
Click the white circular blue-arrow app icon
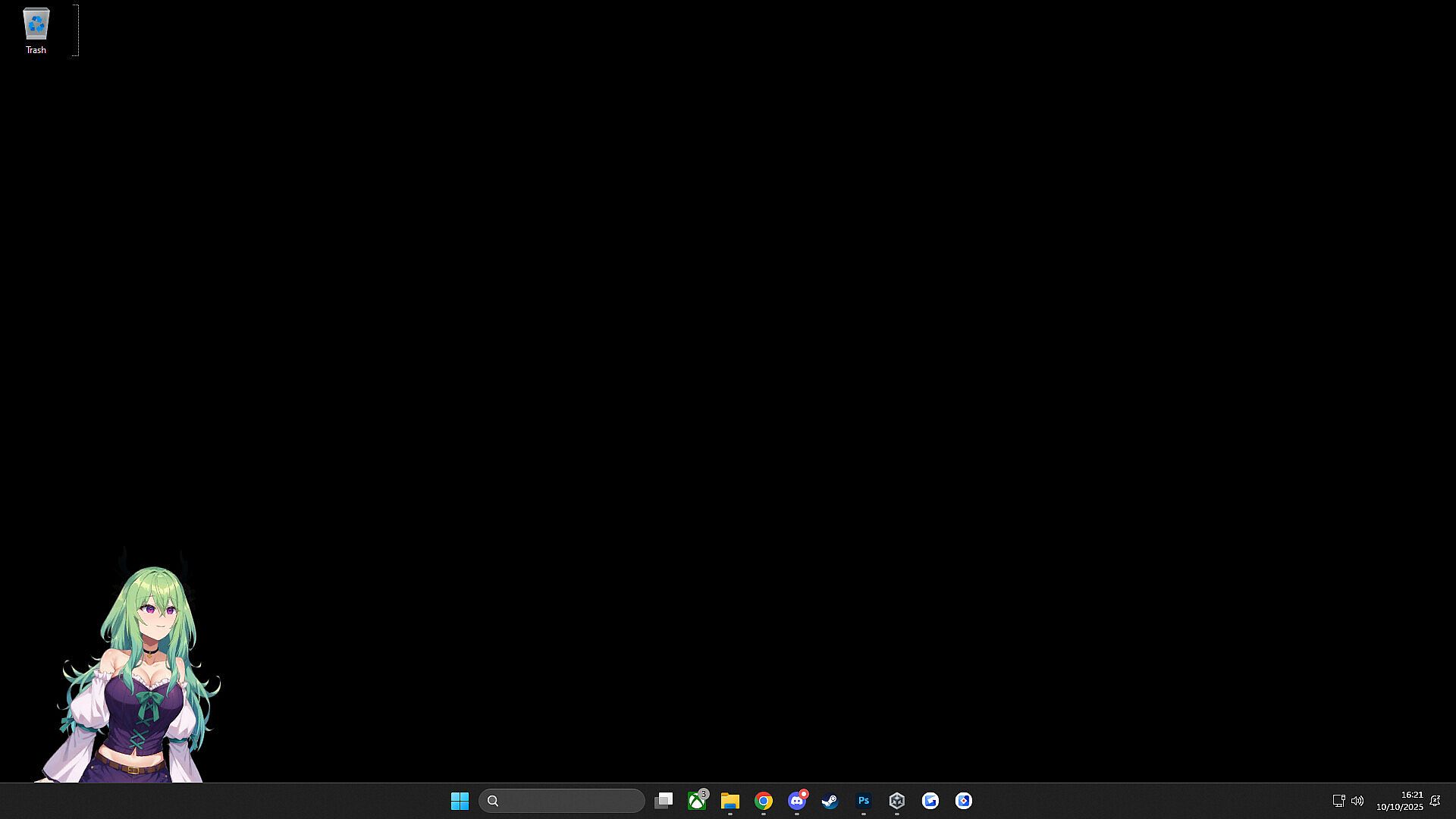point(930,801)
